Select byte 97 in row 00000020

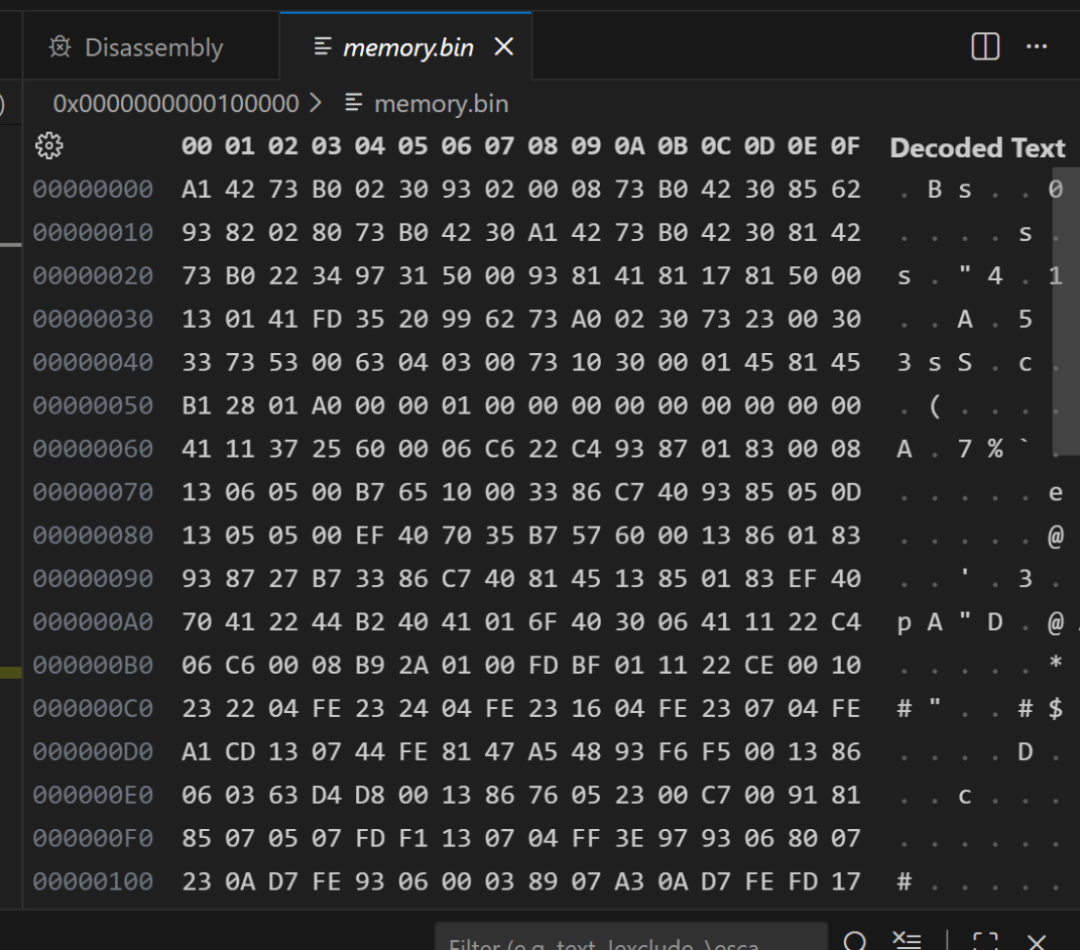point(369,276)
